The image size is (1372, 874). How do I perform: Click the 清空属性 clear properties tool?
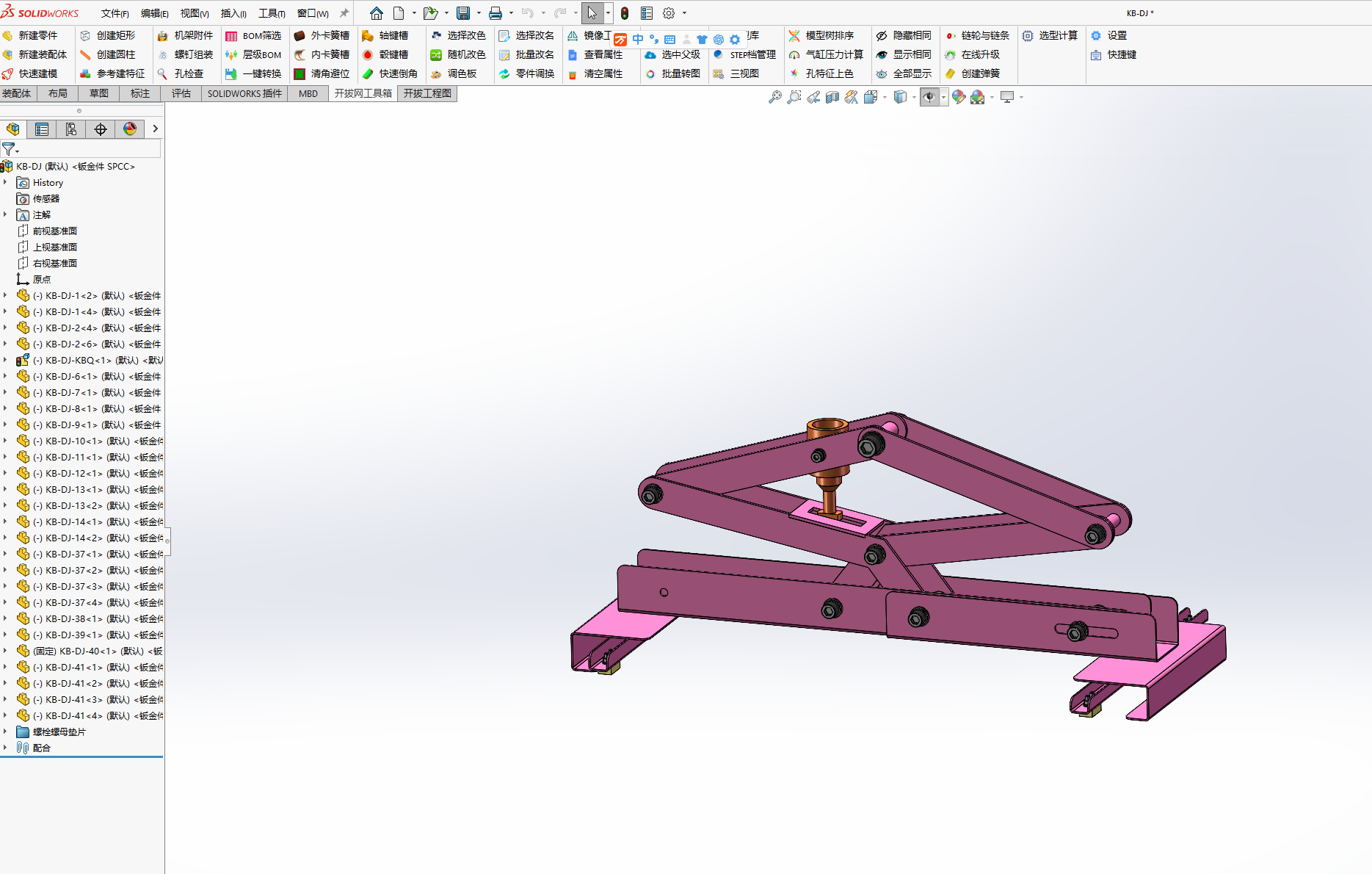coord(595,73)
